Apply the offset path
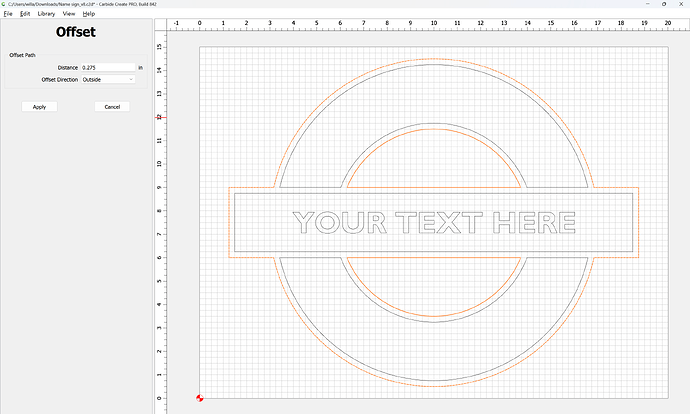The height and width of the screenshot is (414, 690). click(x=39, y=106)
